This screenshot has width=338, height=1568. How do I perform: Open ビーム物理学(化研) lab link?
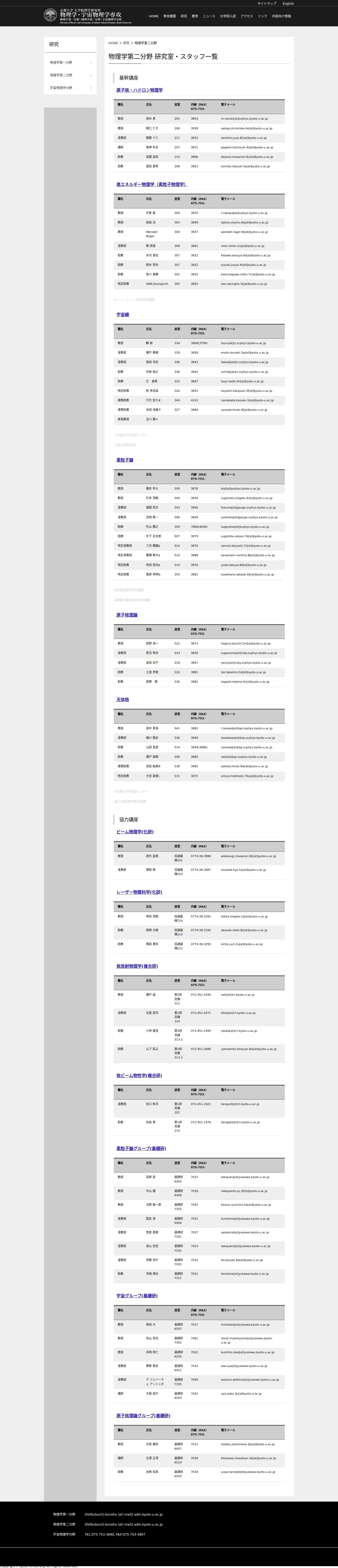[x=135, y=832]
